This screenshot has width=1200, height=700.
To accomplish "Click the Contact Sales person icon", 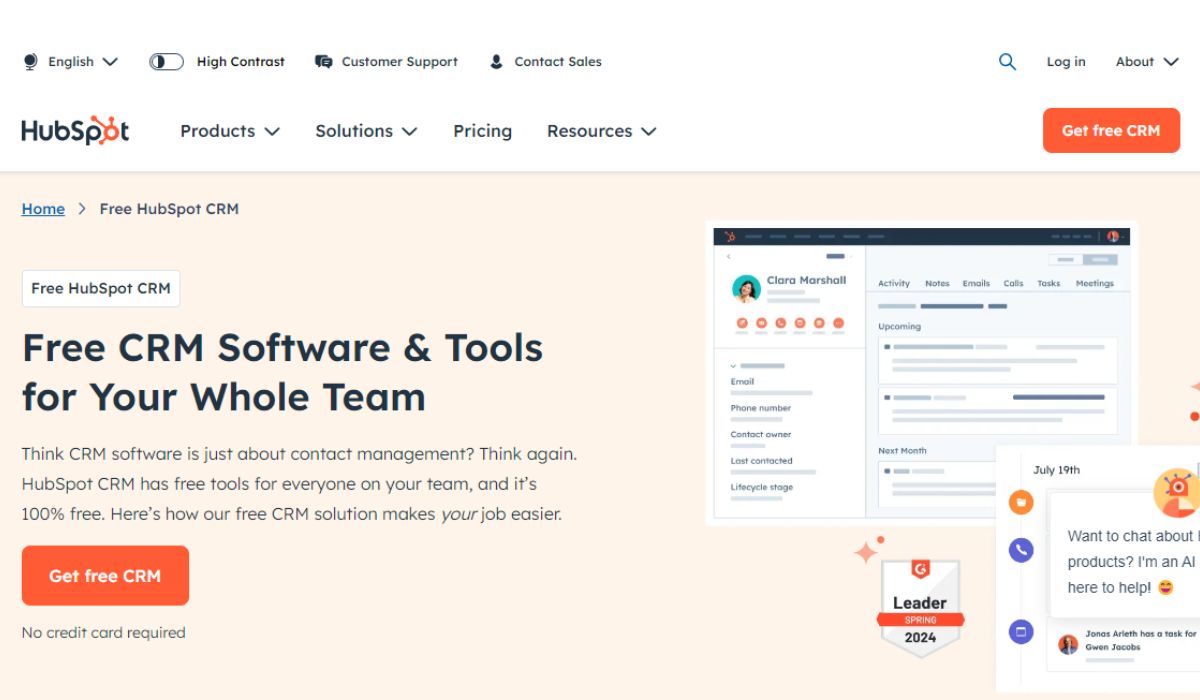I will [x=496, y=62].
